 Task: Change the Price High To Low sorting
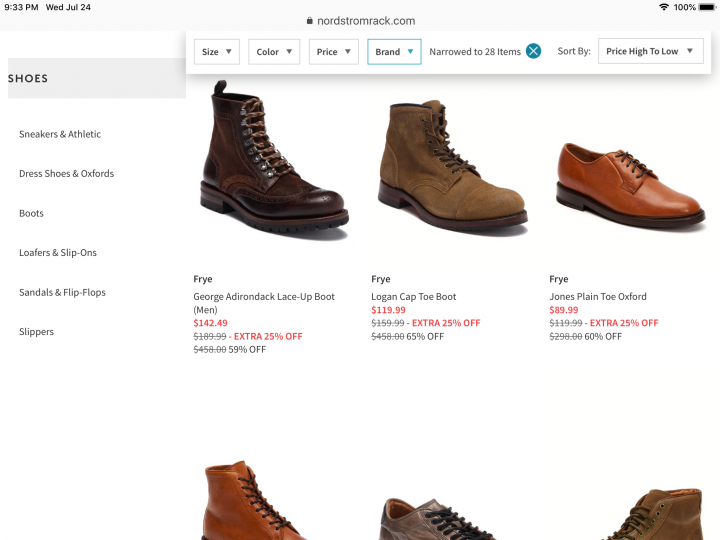(650, 52)
